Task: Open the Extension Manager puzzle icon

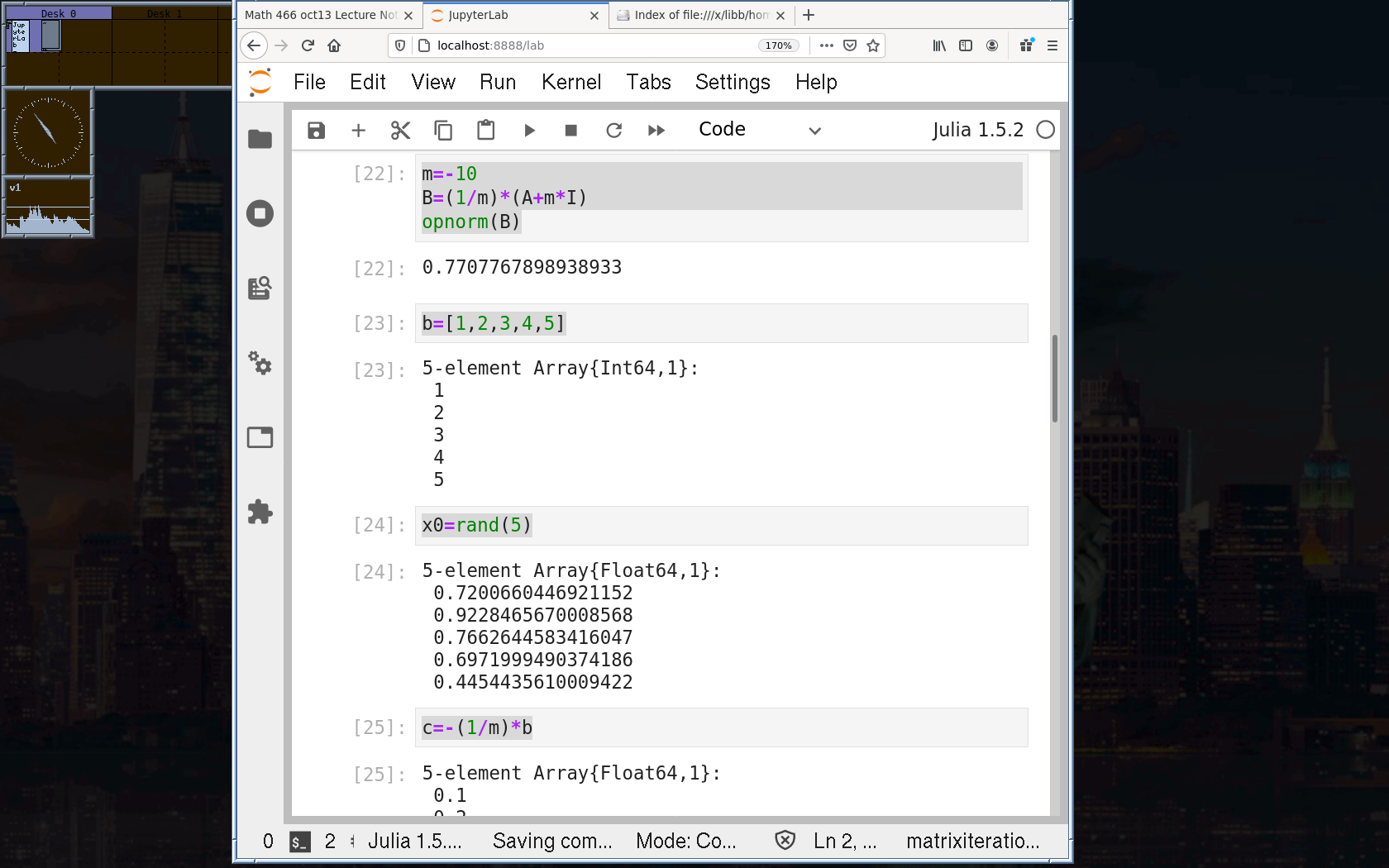Action: pos(260,512)
